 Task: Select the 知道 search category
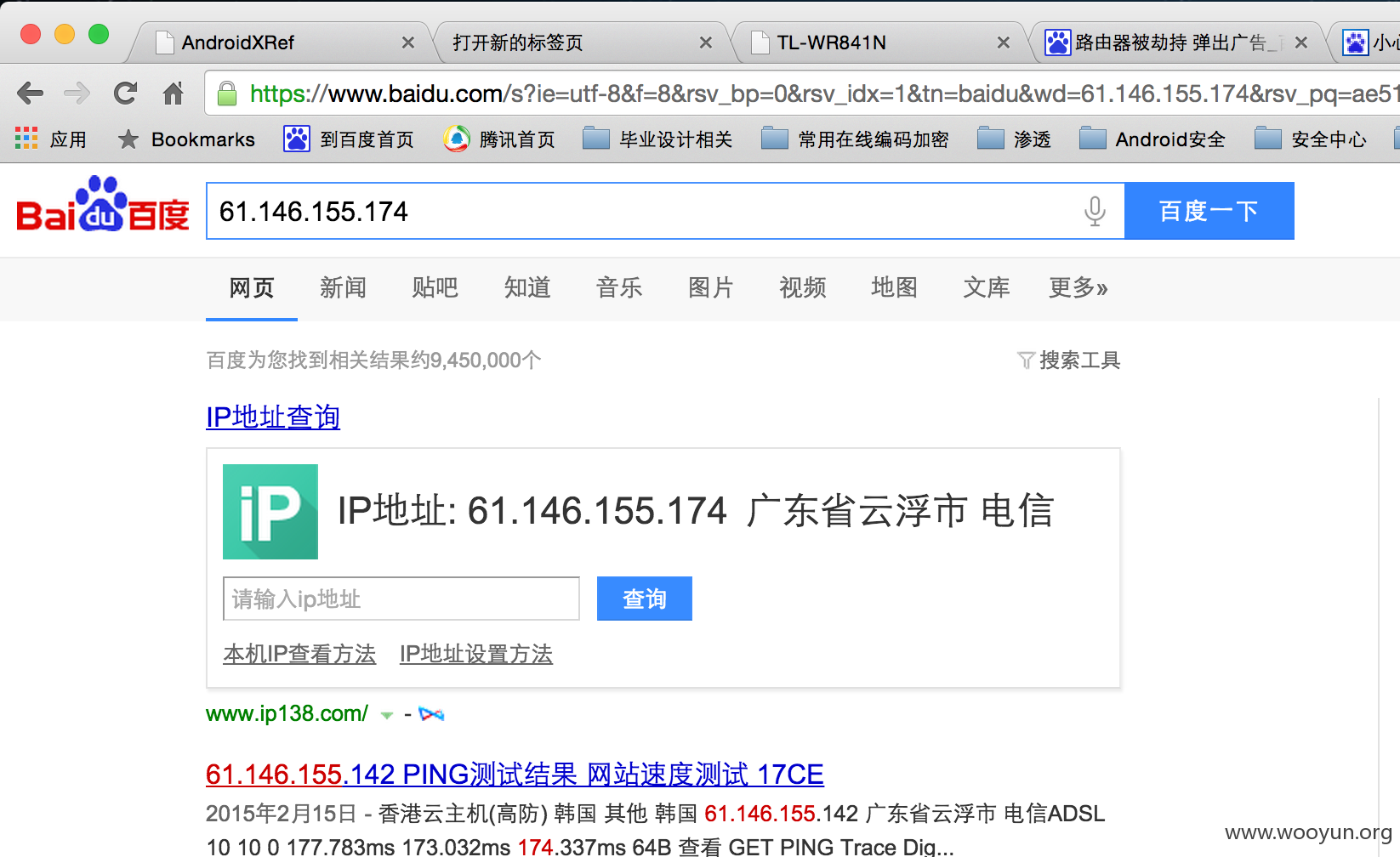click(x=527, y=287)
